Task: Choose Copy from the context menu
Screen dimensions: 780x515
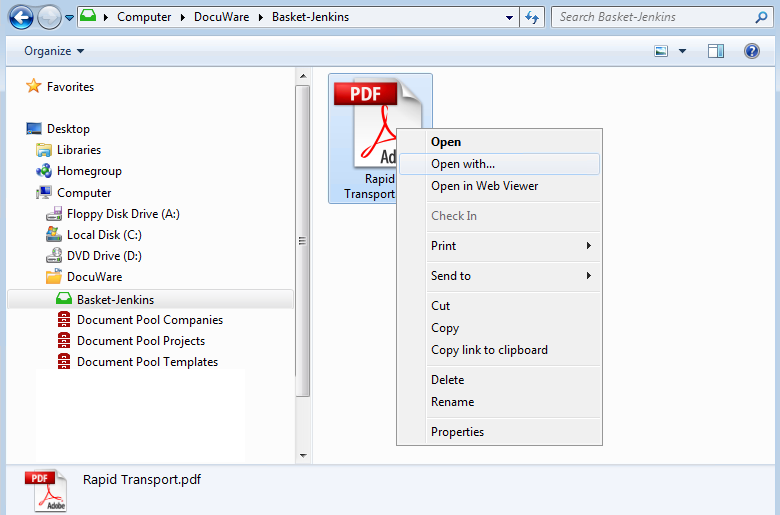Action: [499, 328]
